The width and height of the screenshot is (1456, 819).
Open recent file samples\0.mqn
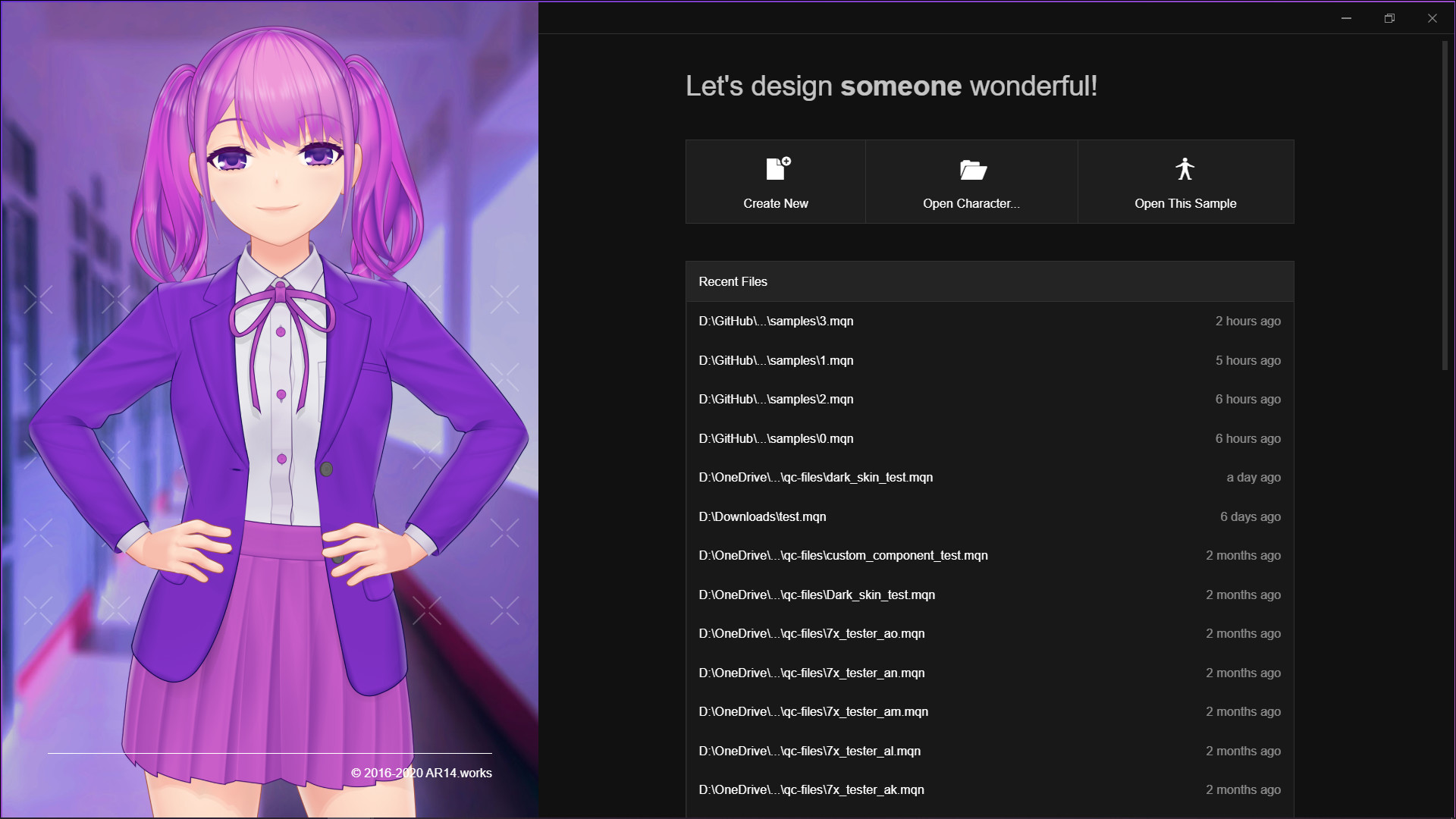[x=776, y=439]
